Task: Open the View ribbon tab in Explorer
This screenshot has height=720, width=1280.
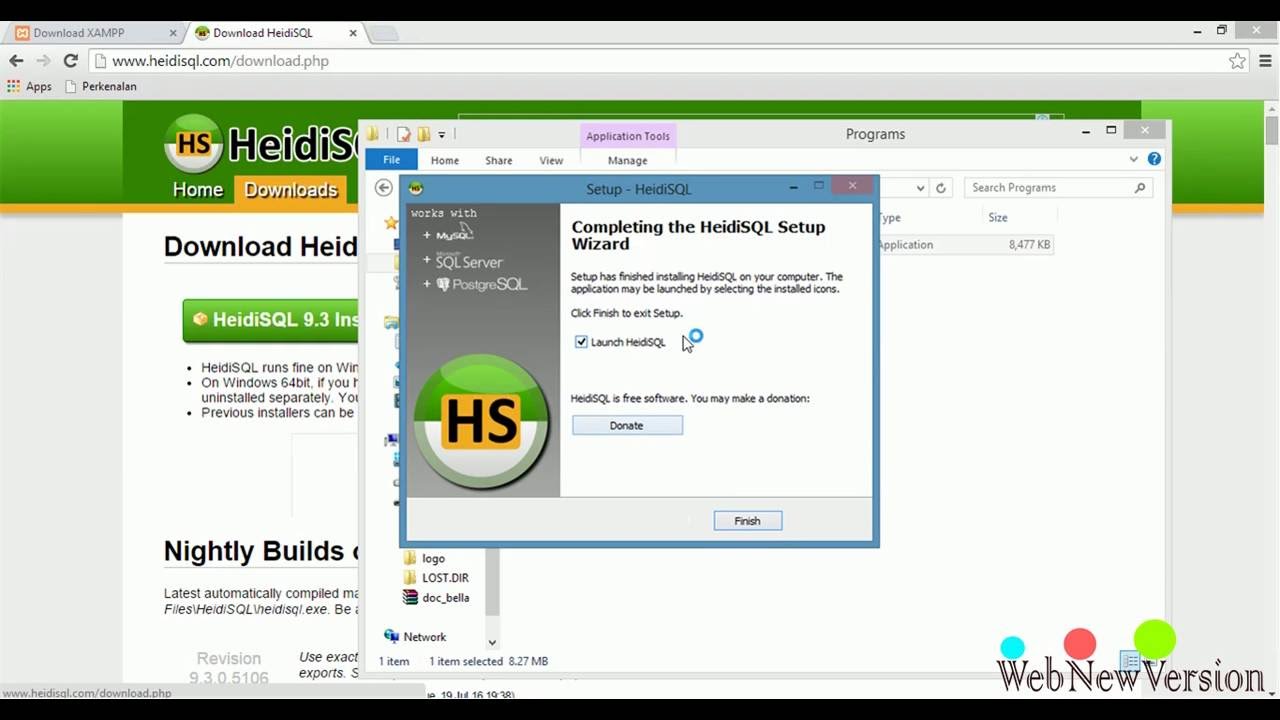Action: (x=551, y=160)
